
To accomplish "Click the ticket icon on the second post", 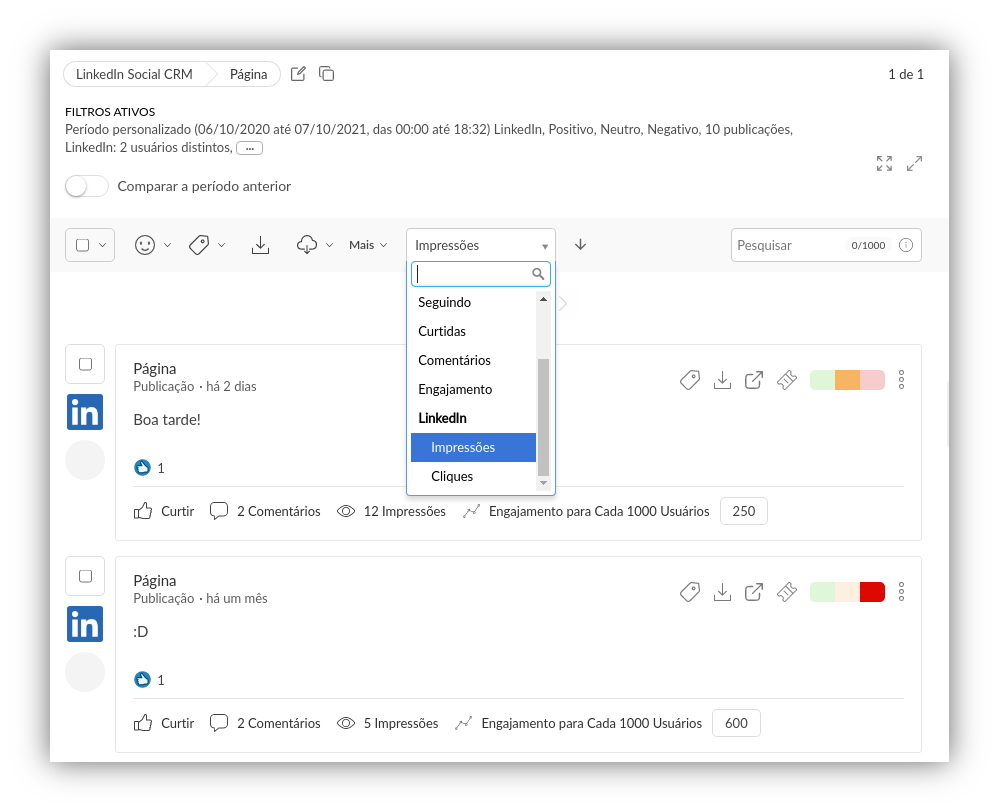I will click(x=786, y=592).
